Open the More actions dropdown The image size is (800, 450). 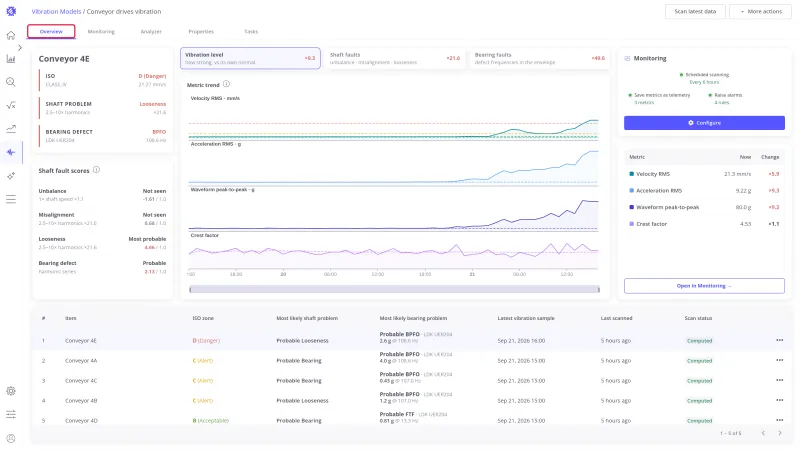[x=761, y=11]
